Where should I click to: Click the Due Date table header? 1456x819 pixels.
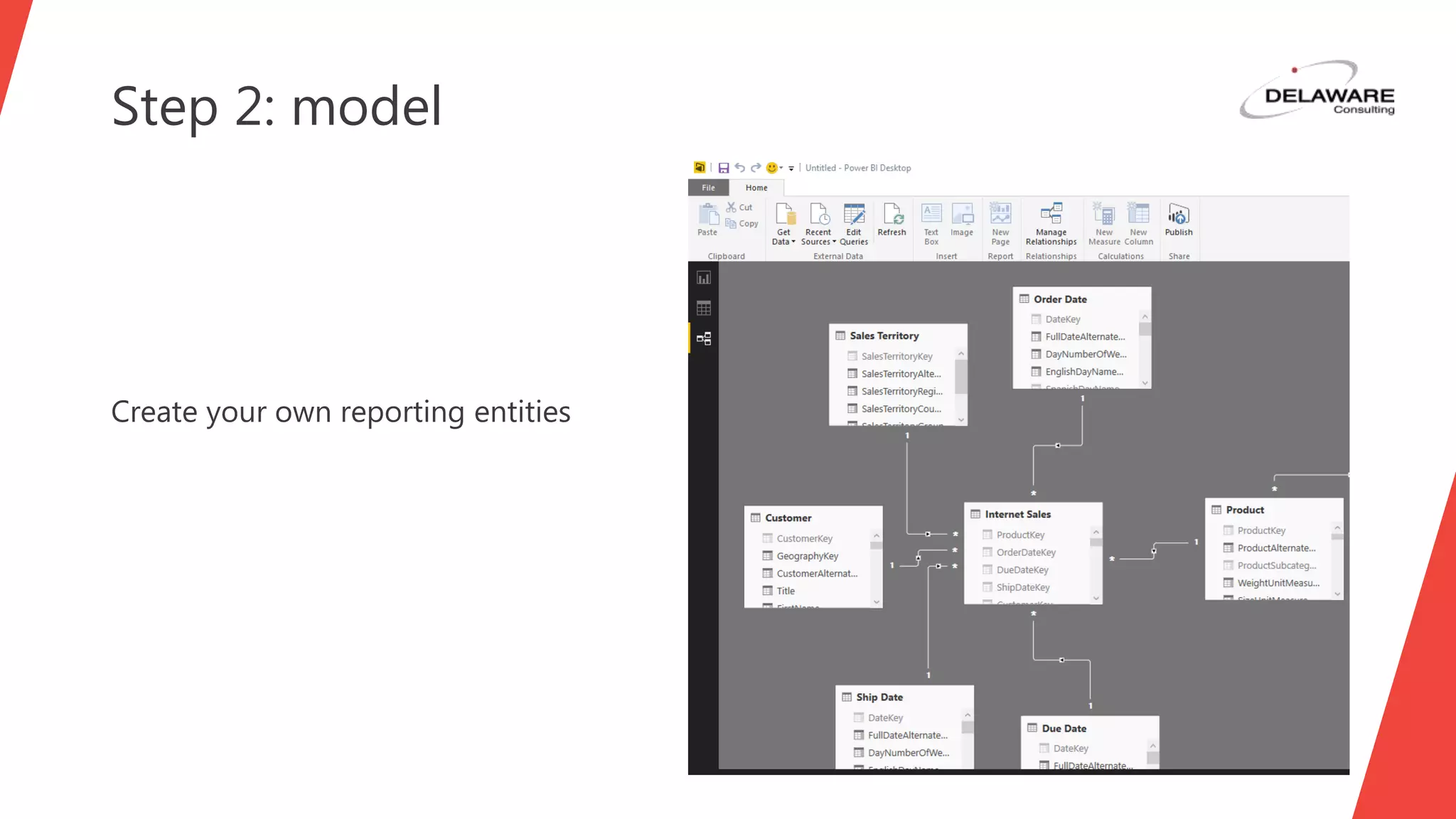point(1090,728)
